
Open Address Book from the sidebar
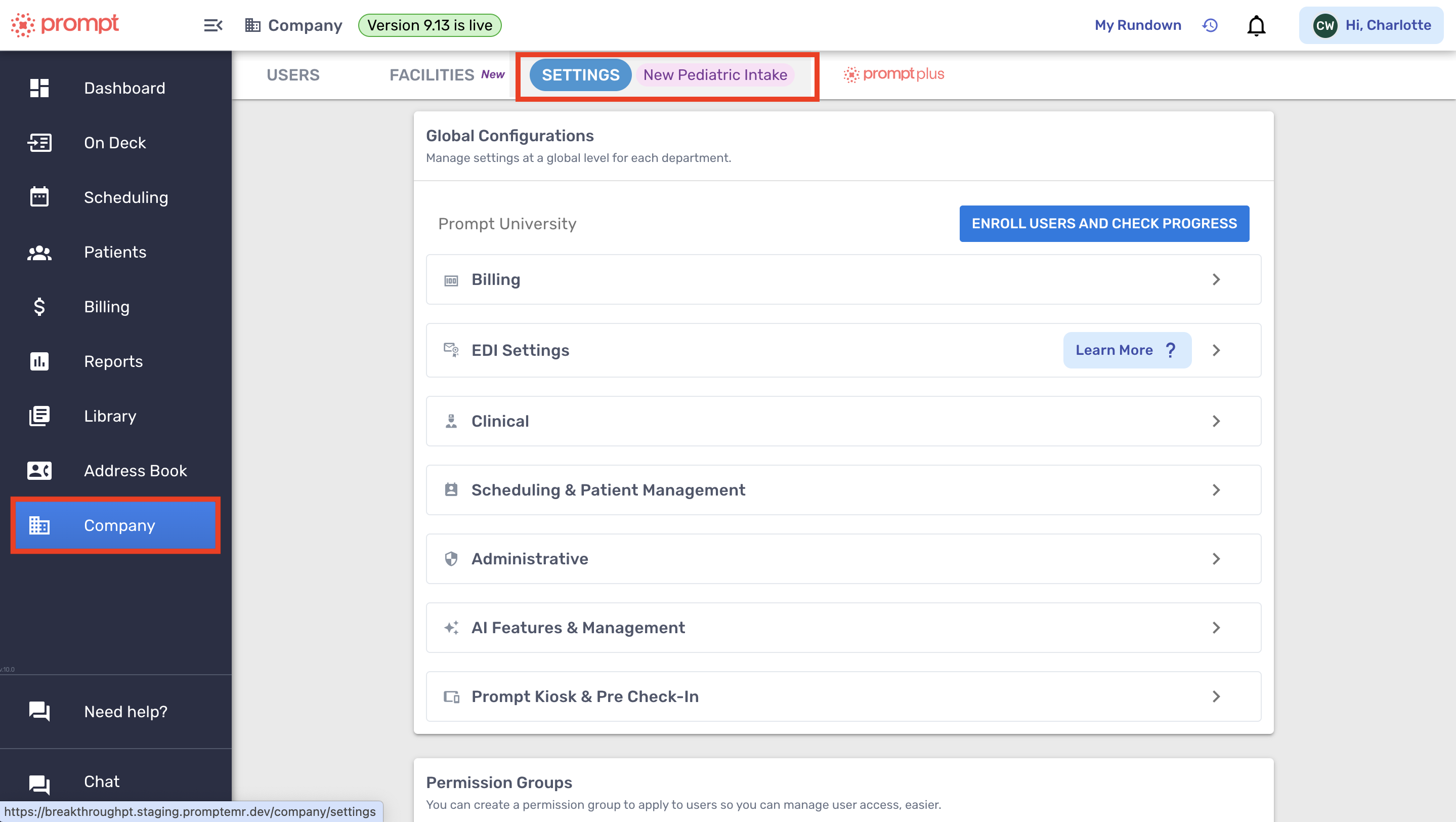click(135, 470)
